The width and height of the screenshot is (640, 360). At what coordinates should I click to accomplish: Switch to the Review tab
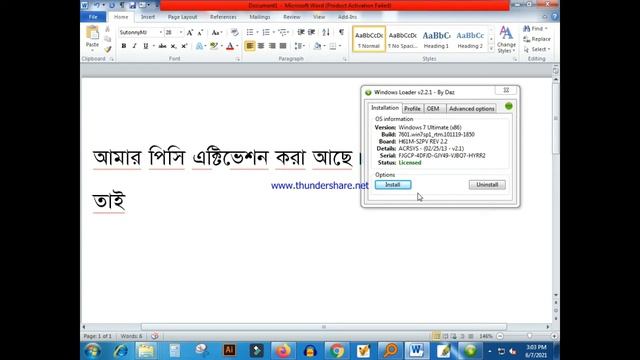291,17
